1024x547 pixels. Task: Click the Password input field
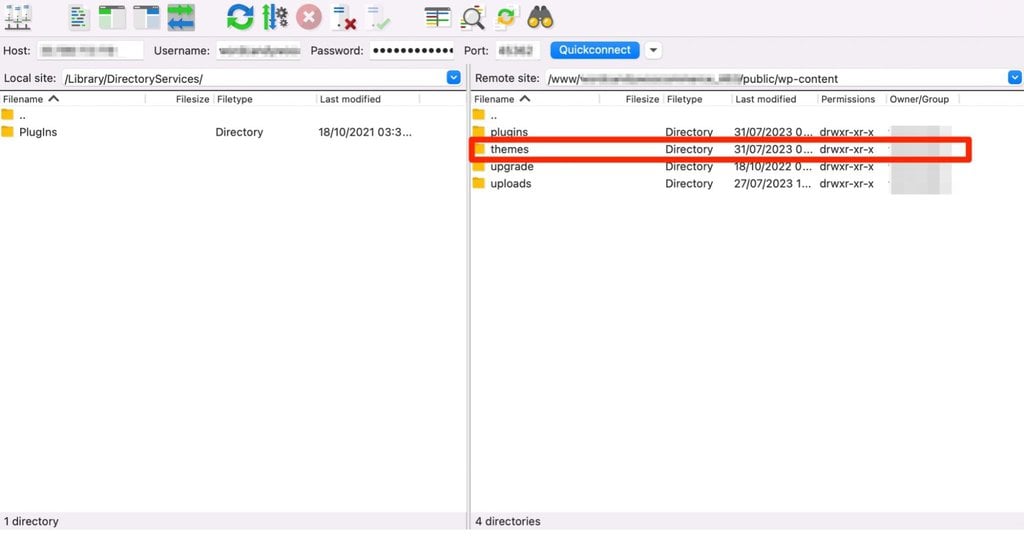(x=412, y=50)
